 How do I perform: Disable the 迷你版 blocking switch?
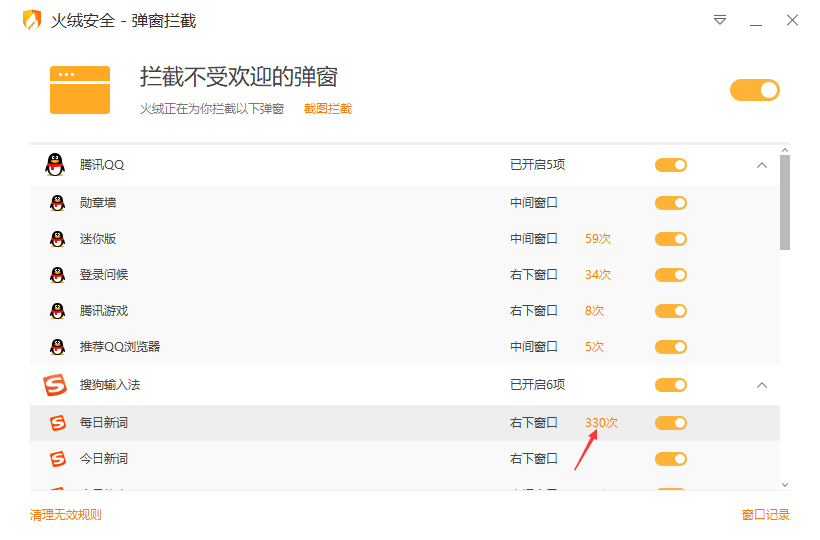click(671, 239)
